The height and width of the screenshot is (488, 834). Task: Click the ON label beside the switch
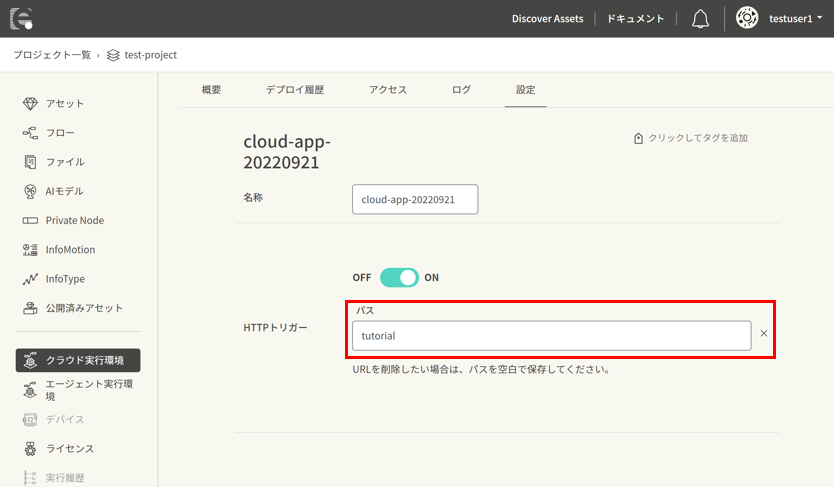431,278
